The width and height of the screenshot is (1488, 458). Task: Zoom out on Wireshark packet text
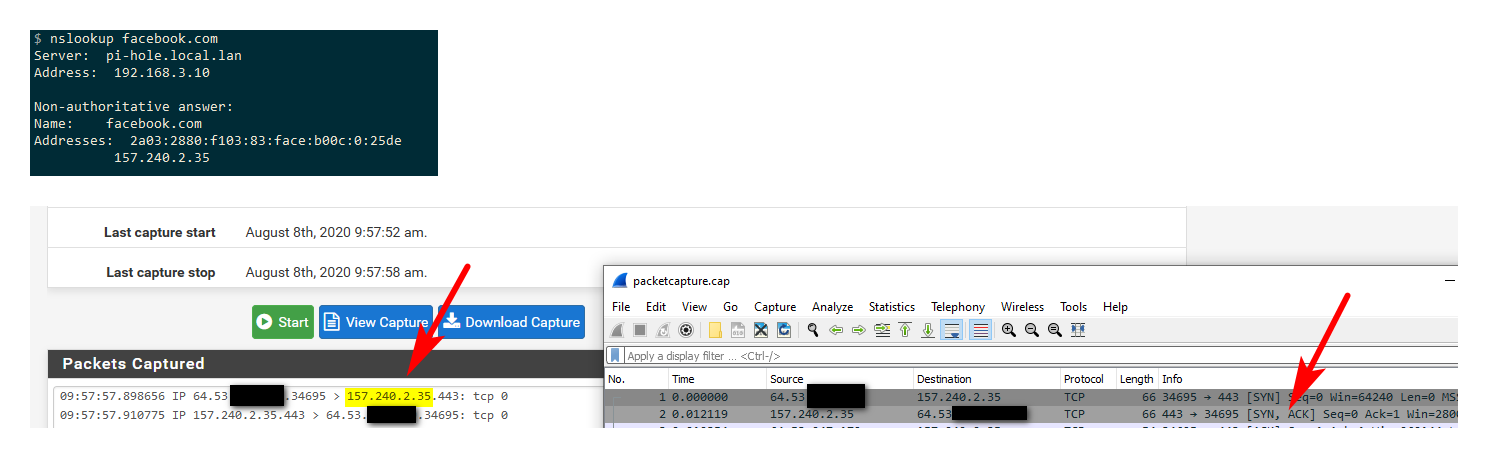click(x=1032, y=330)
